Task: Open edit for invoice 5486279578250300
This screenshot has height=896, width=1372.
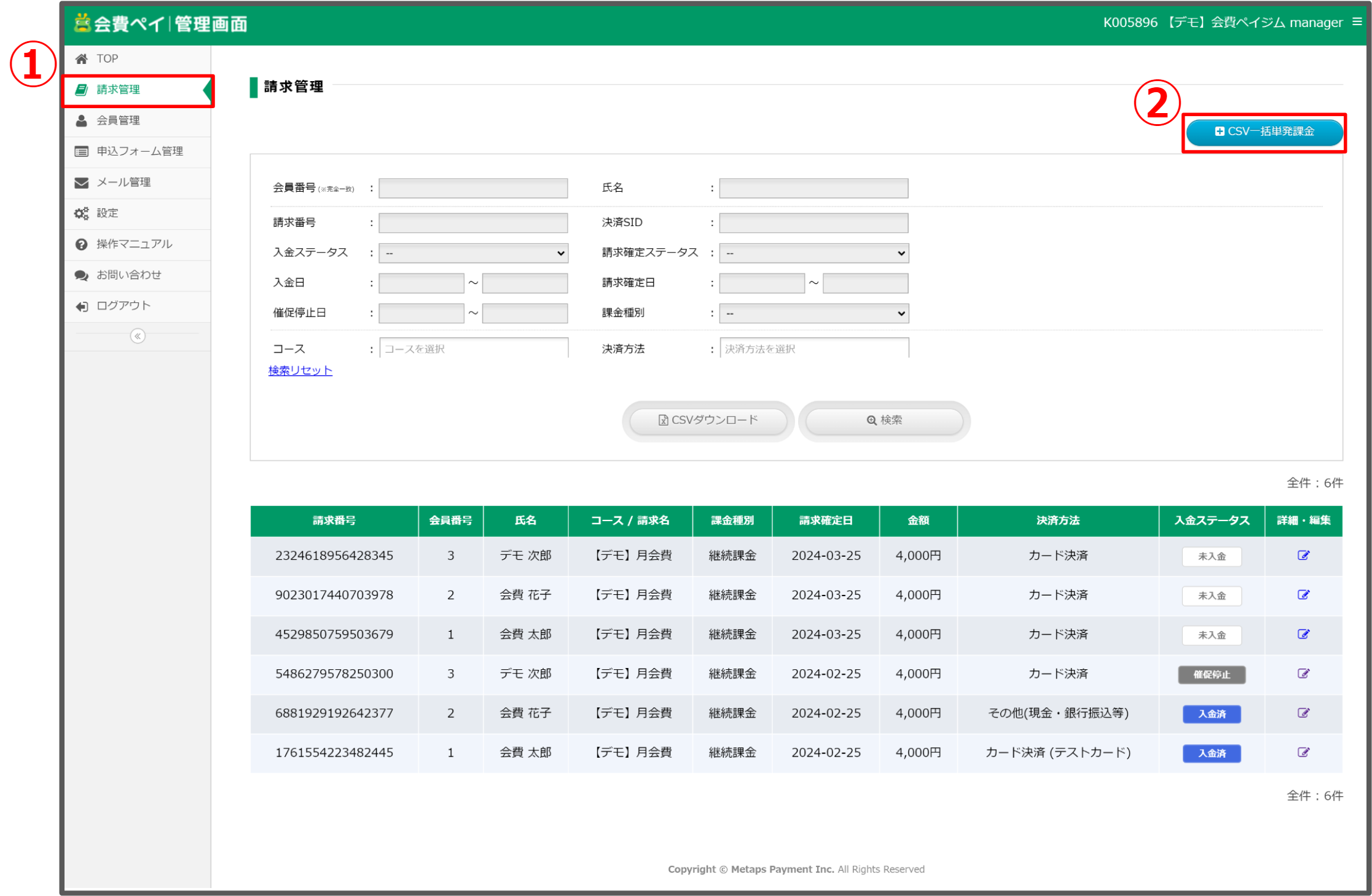Action: (x=1303, y=674)
